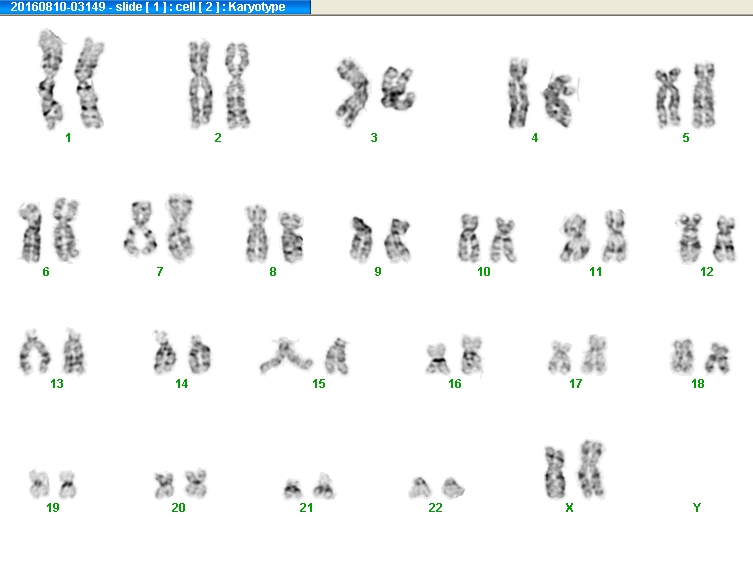Viewport: 753px width, 575px height.
Task: Pick the left chromosome 21 image
Action: pyautogui.click(x=292, y=489)
